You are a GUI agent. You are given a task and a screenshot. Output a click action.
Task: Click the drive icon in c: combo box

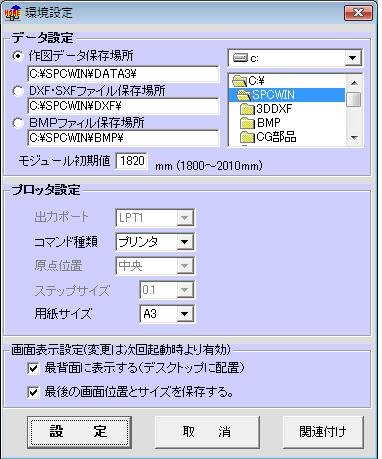(x=240, y=59)
